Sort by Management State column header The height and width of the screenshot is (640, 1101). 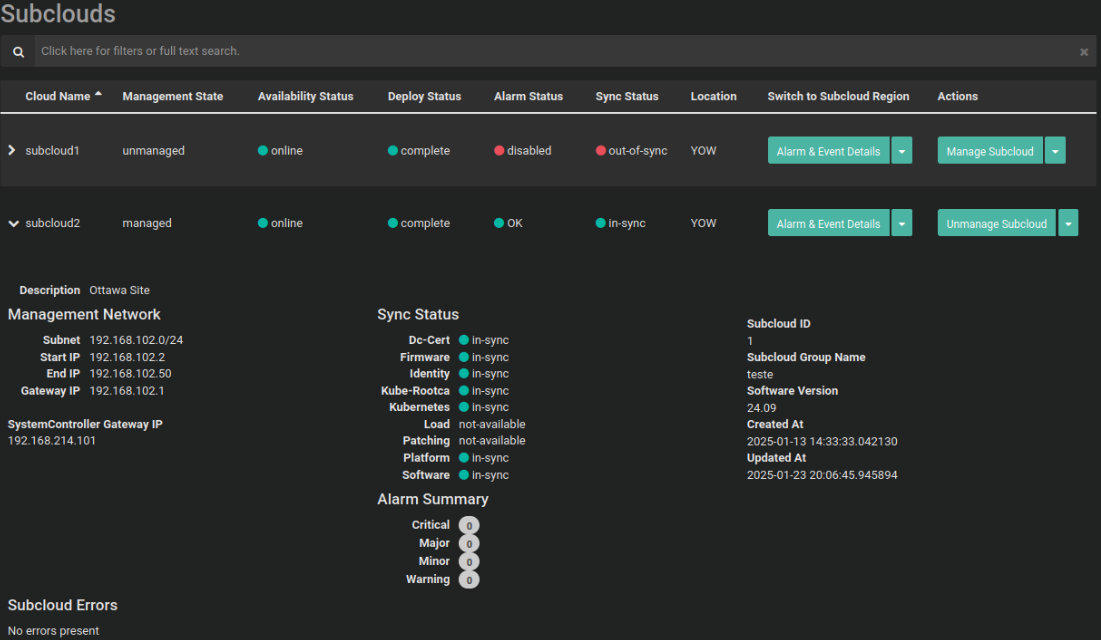[x=172, y=97]
